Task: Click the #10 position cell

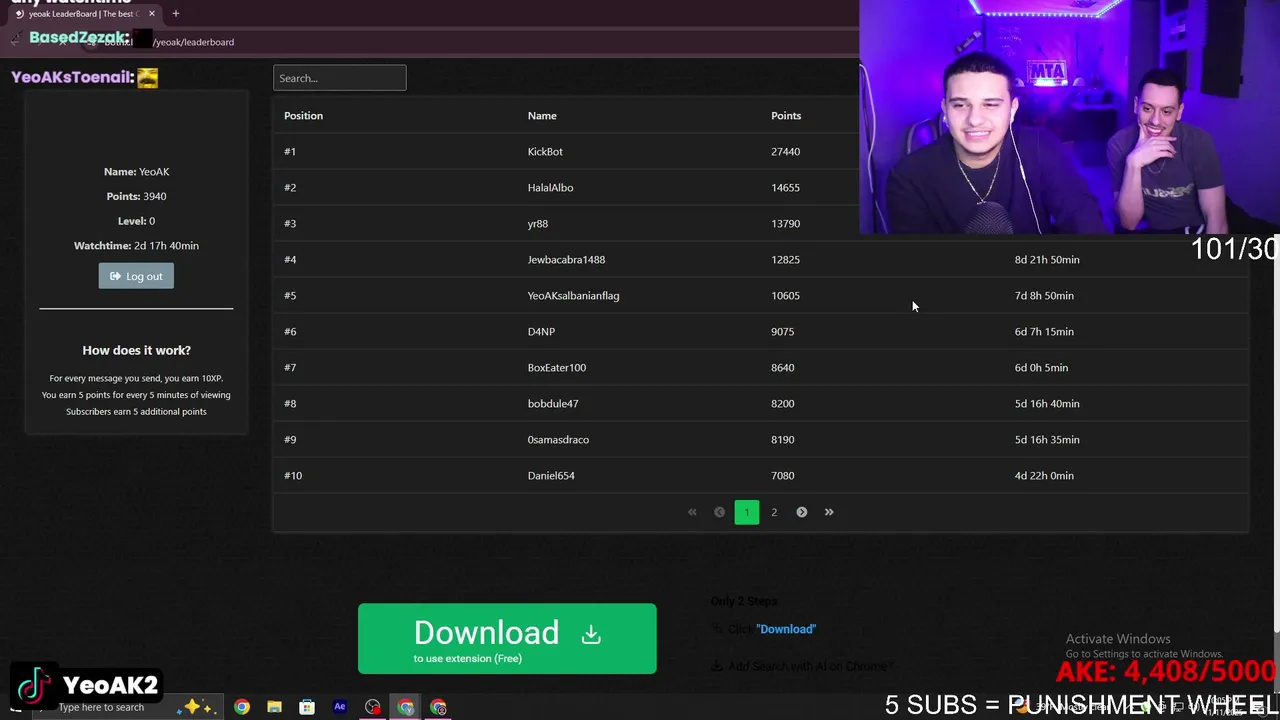Action: [293, 476]
